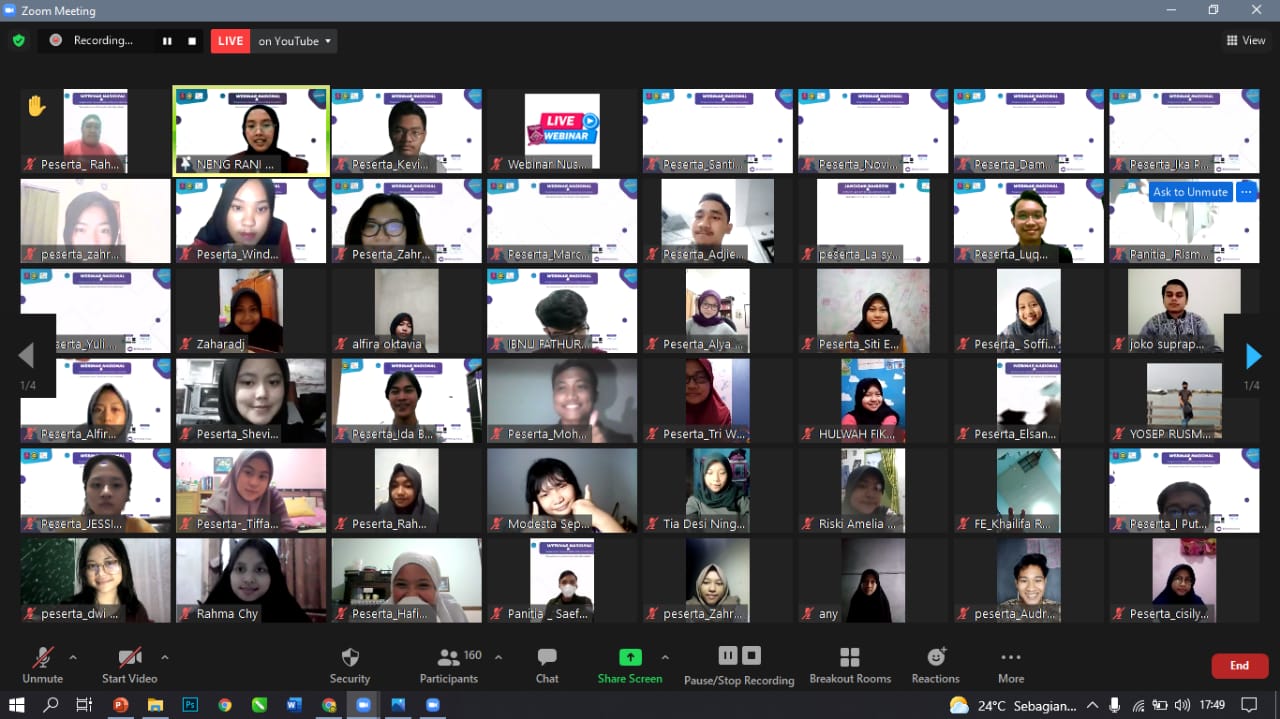Select the NENG RANI video thumbnail
This screenshot has height=719, width=1280.
point(251,130)
